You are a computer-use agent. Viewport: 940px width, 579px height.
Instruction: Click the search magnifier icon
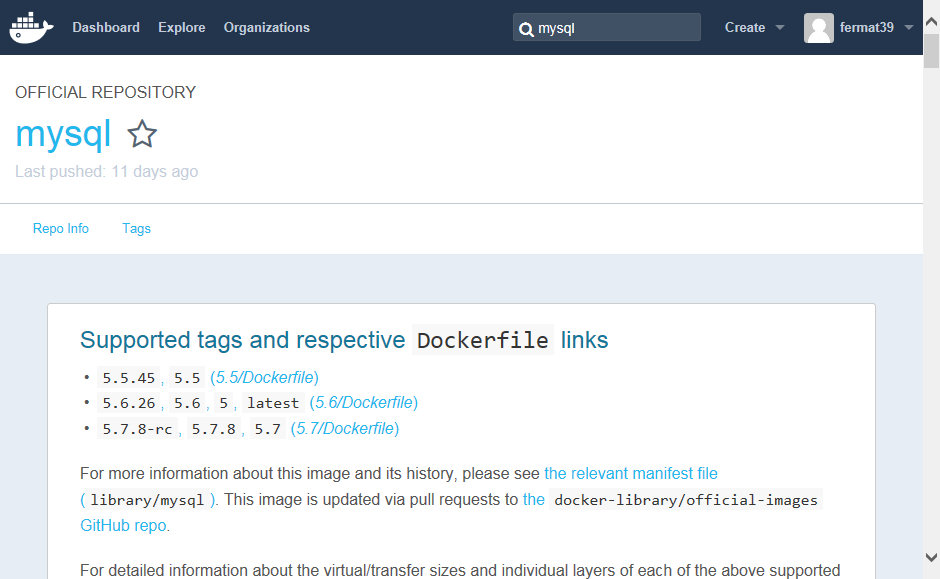(x=526, y=29)
